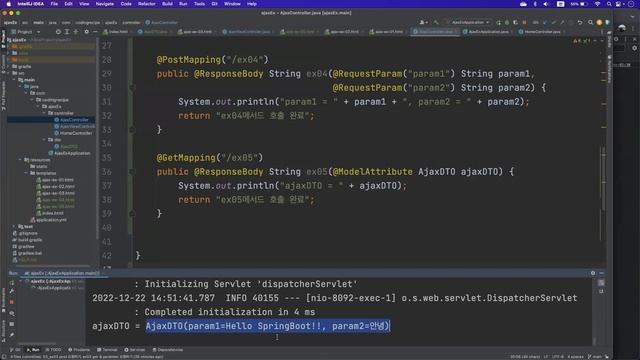Click the account avatar icon in toolbar
This screenshot has height=360, width=640.
(x=599, y=22)
